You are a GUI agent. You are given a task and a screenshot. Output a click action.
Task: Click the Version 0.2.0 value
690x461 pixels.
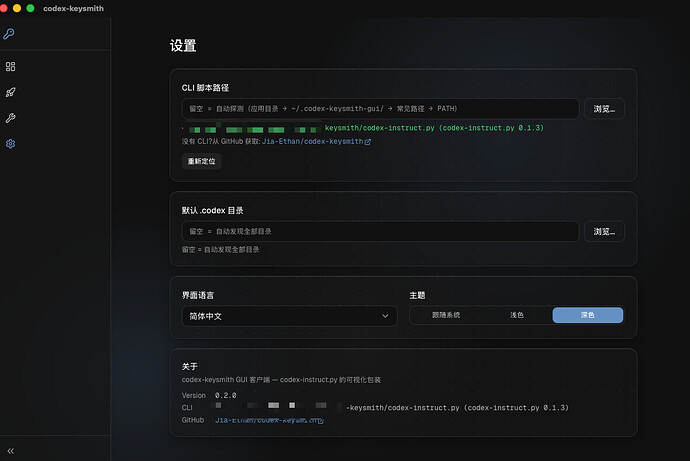pyautogui.click(x=225, y=395)
